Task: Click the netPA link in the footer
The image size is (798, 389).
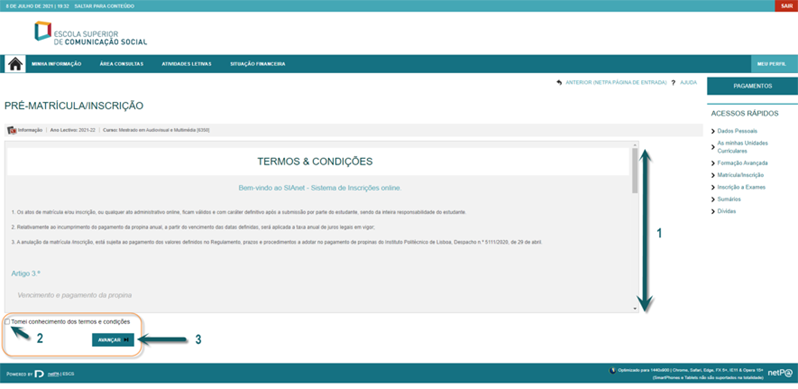Action: coord(52,374)
